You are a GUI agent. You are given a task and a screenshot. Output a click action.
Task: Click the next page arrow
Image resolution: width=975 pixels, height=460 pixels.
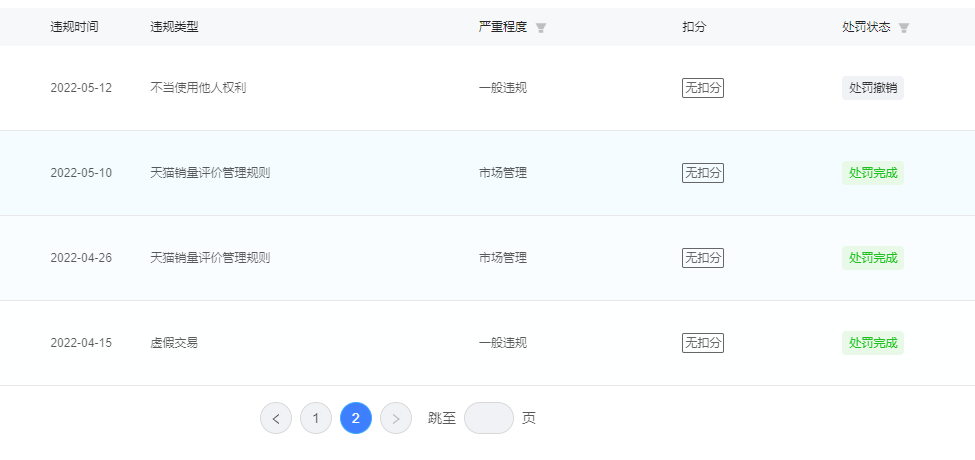(395, 418)
